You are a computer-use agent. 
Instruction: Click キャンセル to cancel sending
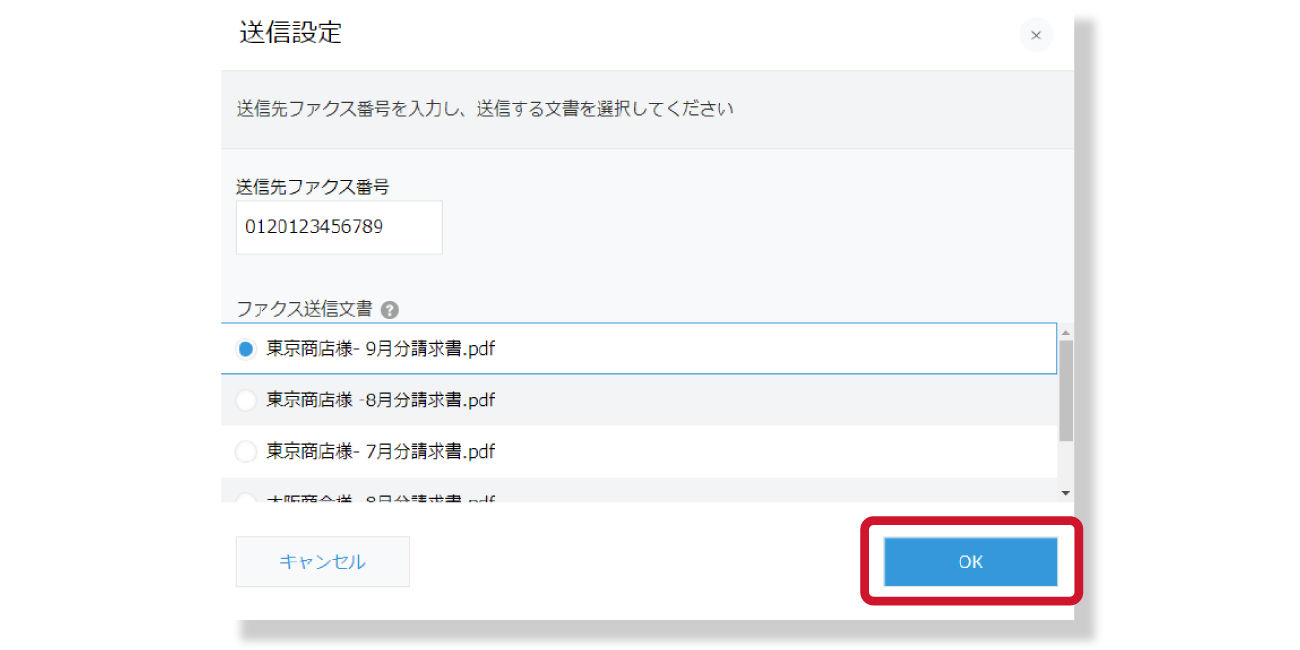322,561
